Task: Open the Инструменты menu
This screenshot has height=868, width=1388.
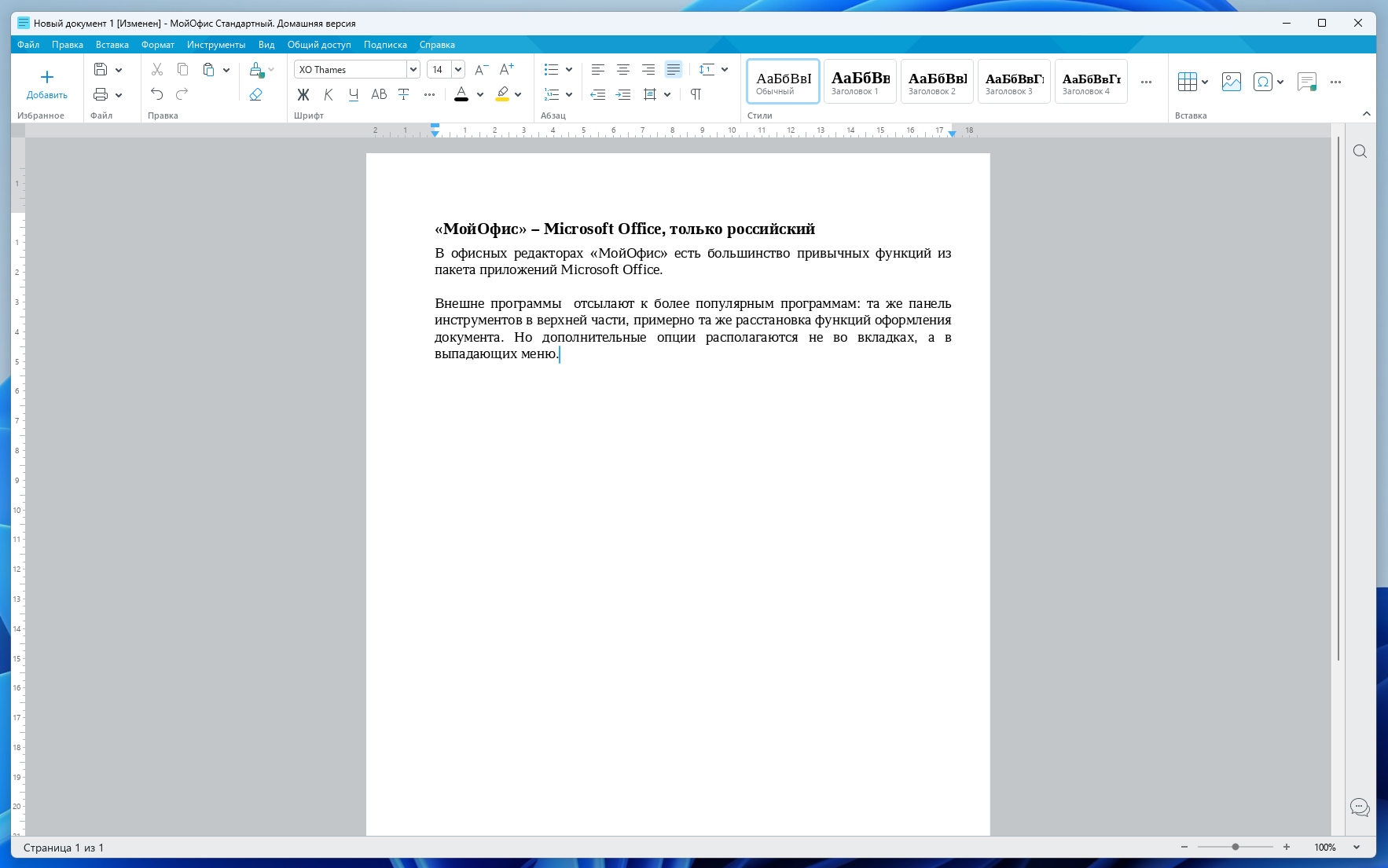Action: coord(216,45)
